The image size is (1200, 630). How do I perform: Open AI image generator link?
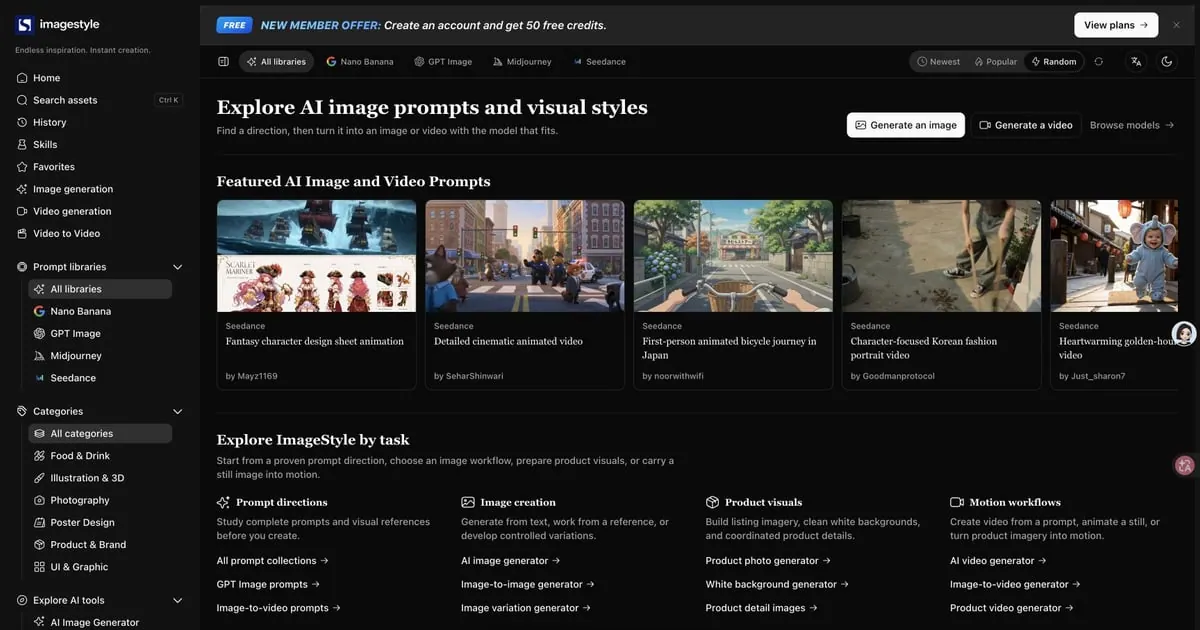[x=511, y=561]
